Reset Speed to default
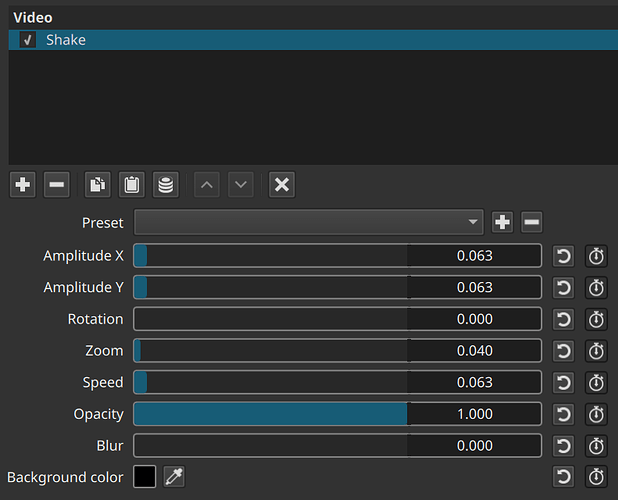 coord(564,383)
